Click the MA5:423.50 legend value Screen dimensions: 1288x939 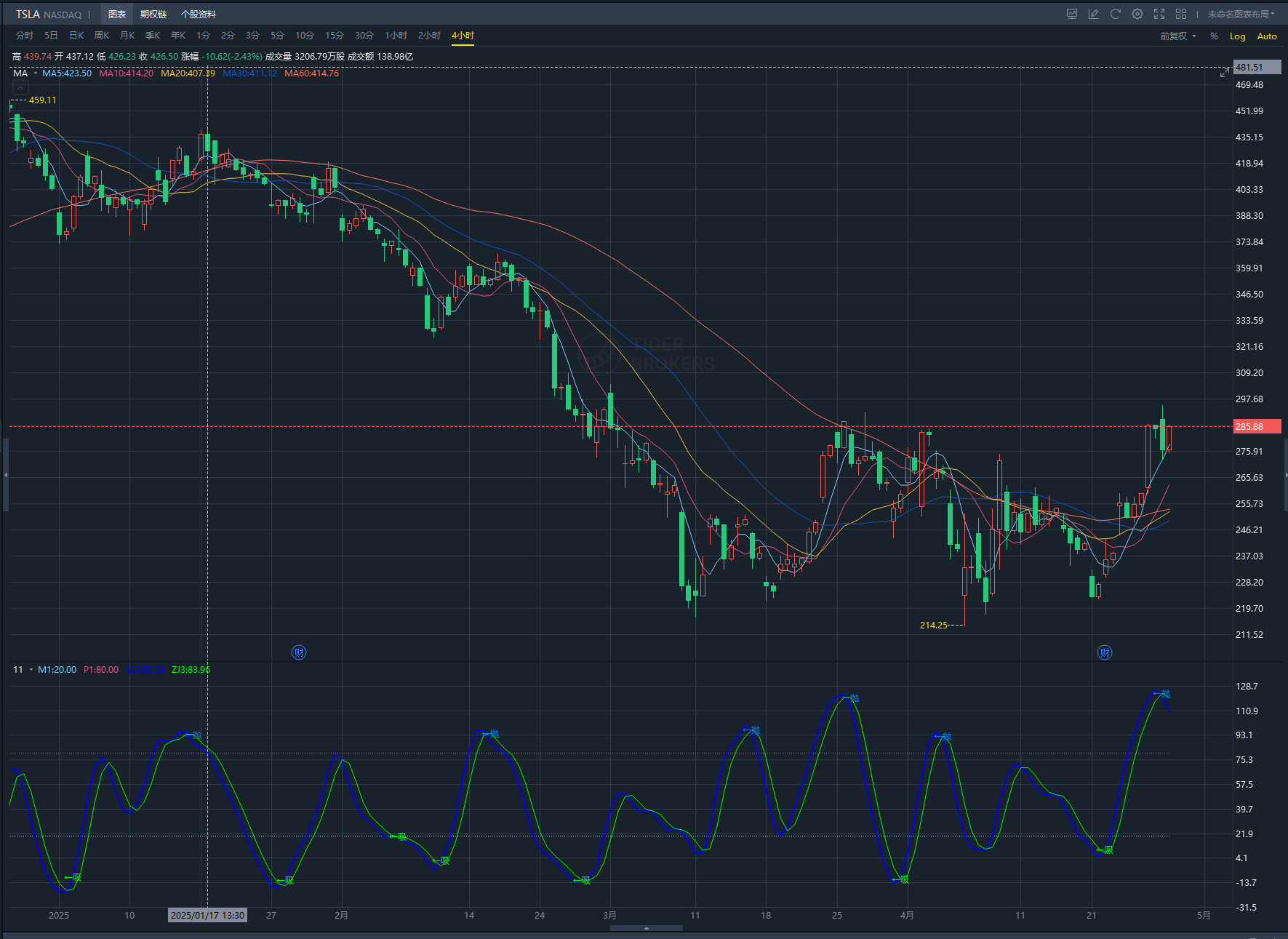tap(67, 73)
